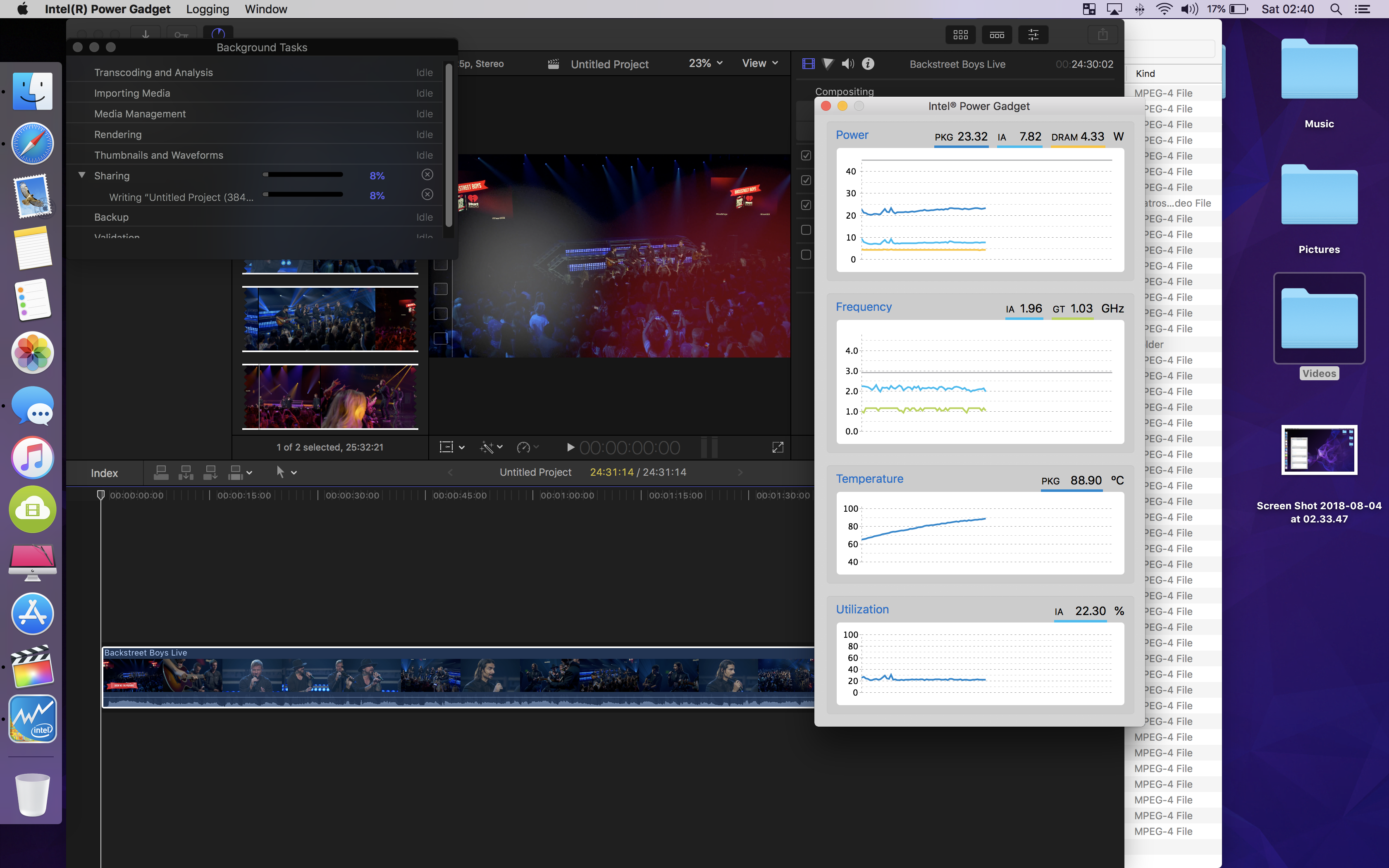Click the insert clip icon
This screenshot has height=868, width=1389.
click(x=186, y=472)
